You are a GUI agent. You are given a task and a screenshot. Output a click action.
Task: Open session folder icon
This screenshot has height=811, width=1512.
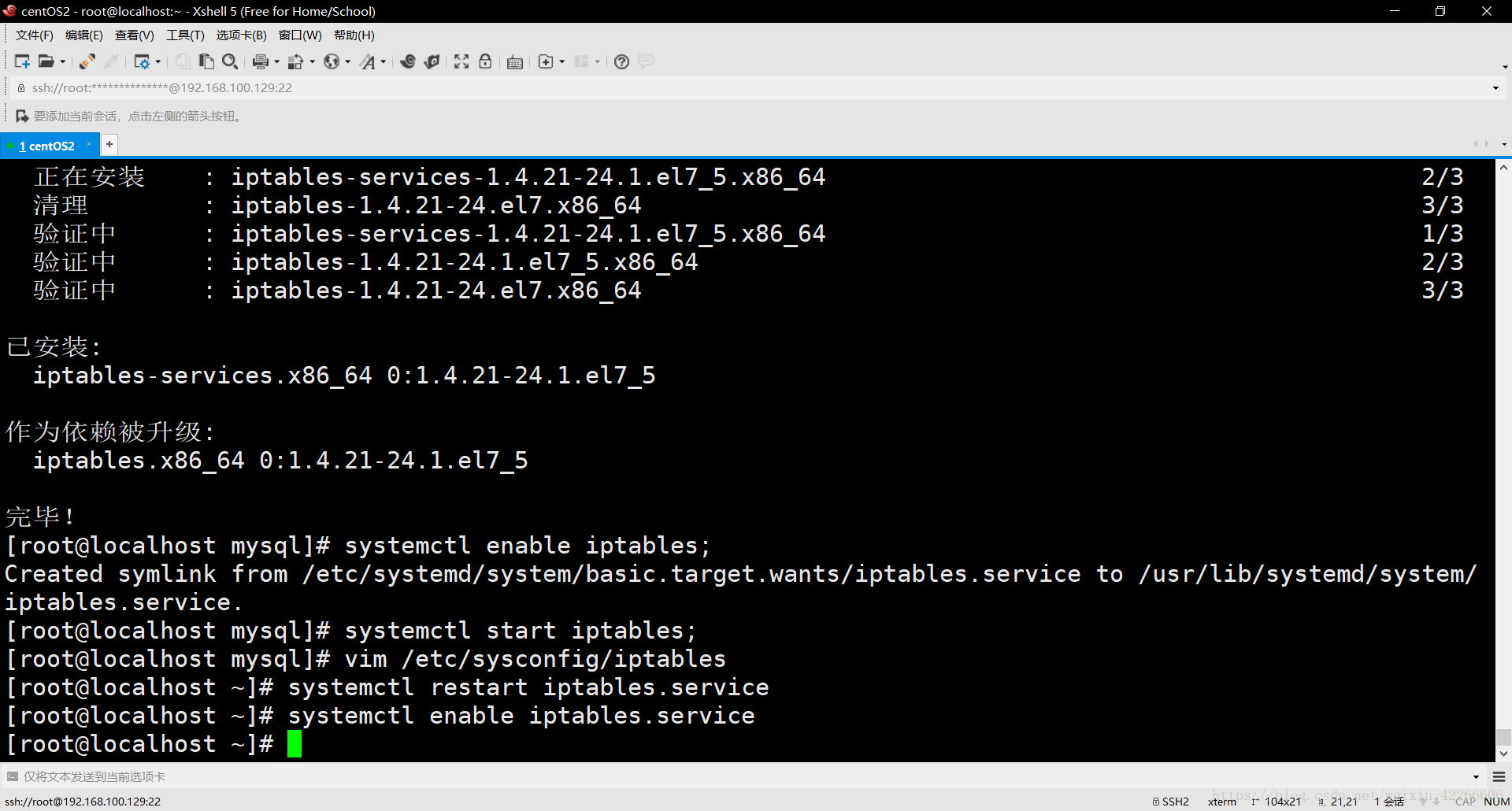46,61
